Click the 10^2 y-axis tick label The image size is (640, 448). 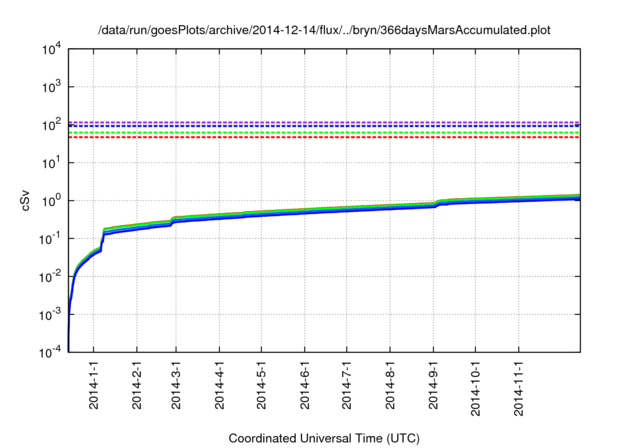[51, 125]
